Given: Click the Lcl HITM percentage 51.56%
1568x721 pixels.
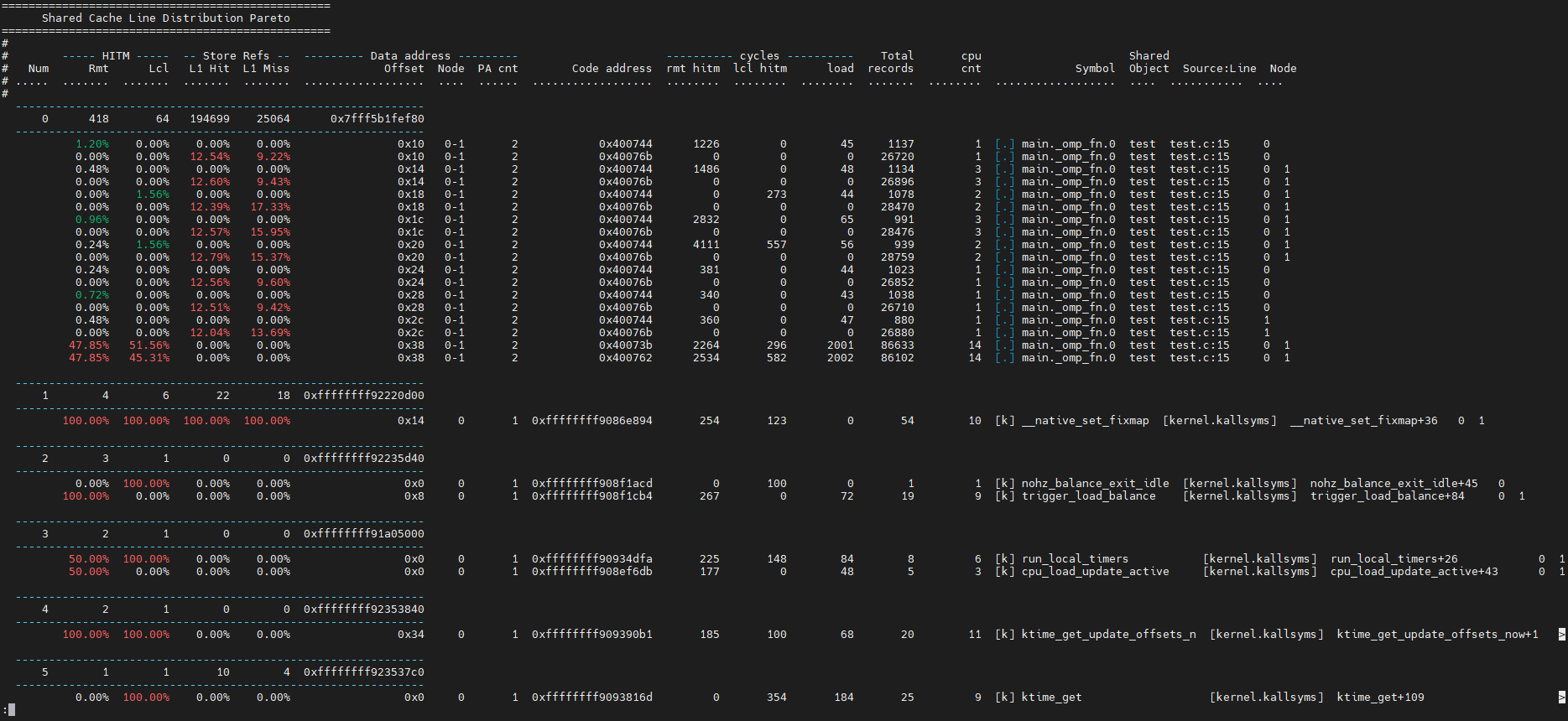Looking at the screenshot, I should pyautogui.click(x=149, y=345).
